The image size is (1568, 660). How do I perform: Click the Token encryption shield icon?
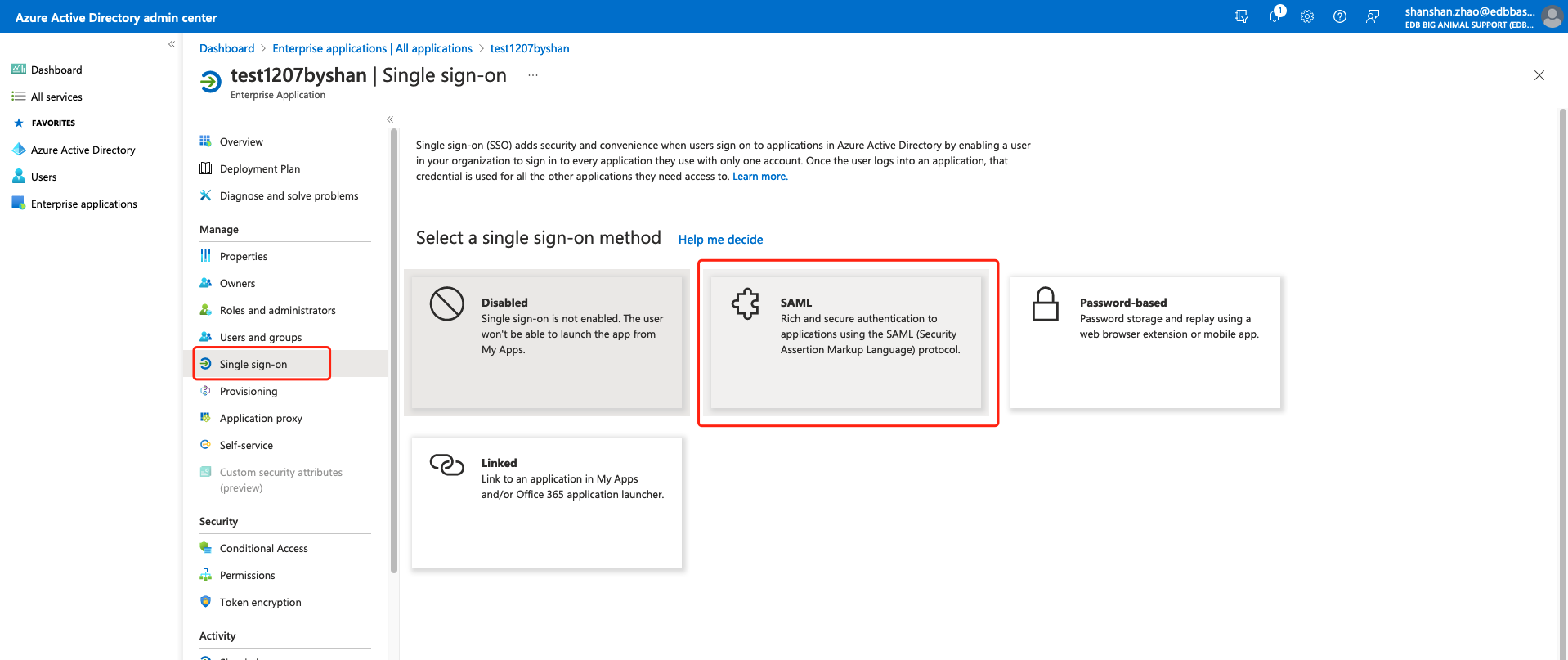(205, 601)
